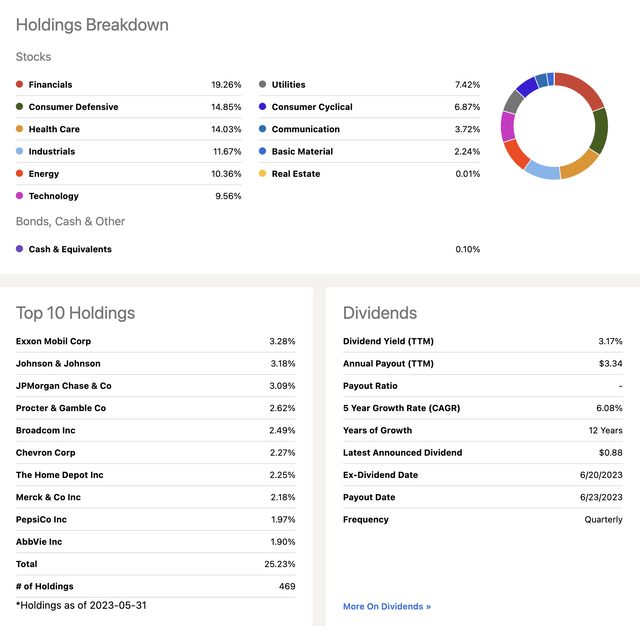Screen dimensions: 640x626
Task: Click the light blue Industrials legend dot
Action: 19,151
